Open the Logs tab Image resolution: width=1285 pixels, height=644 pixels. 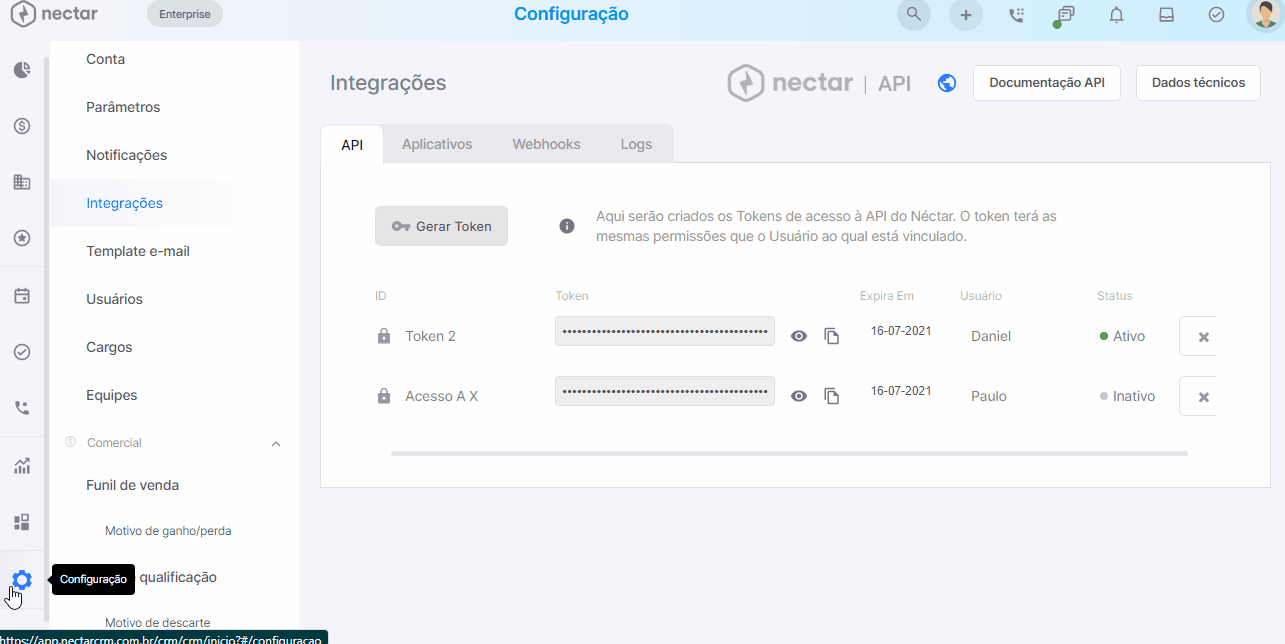[x=636, y=144]
